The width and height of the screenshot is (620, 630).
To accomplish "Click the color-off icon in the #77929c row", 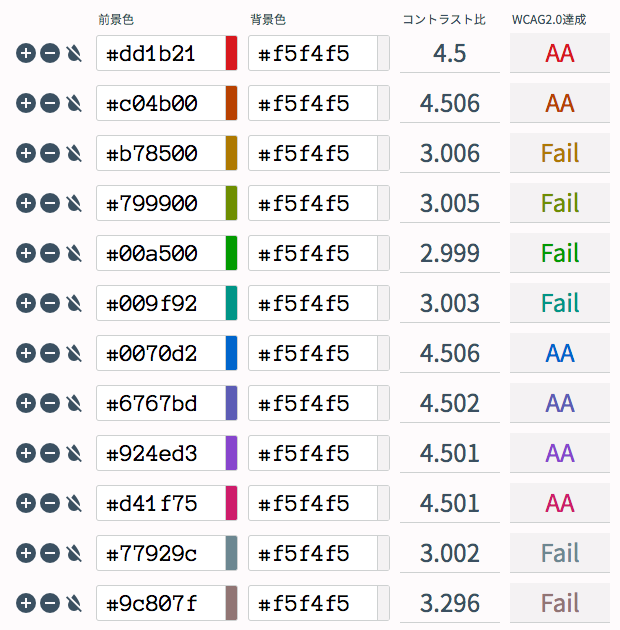I will point(74,553).
